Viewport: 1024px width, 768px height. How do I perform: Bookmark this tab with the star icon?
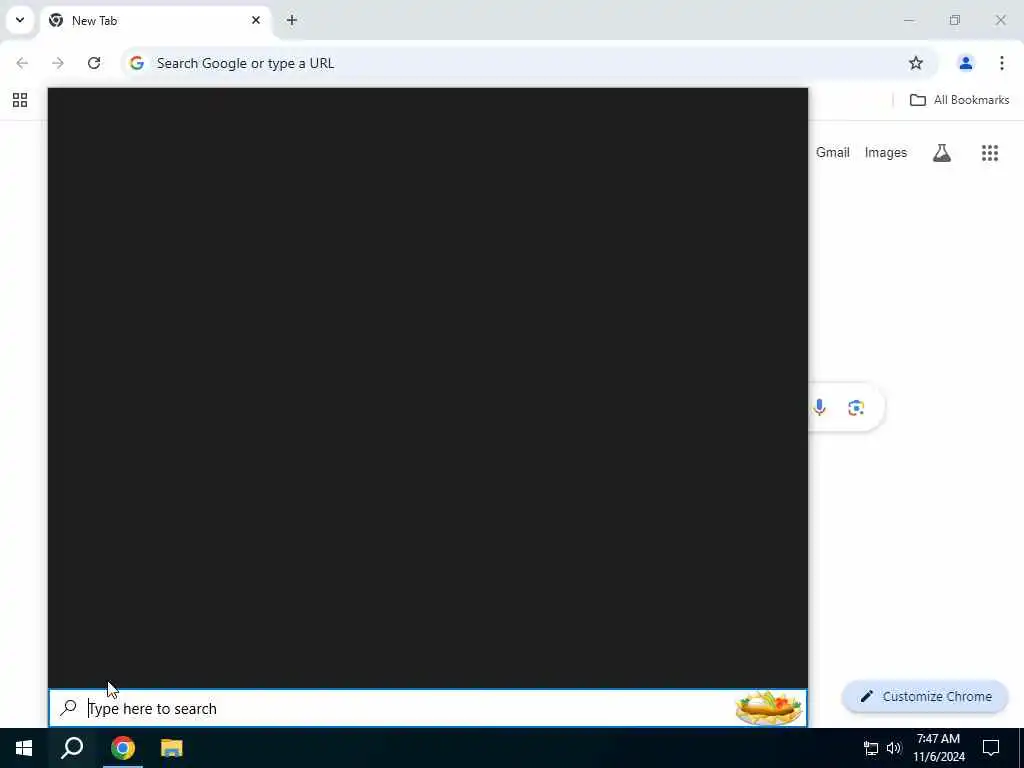[916, 63]
